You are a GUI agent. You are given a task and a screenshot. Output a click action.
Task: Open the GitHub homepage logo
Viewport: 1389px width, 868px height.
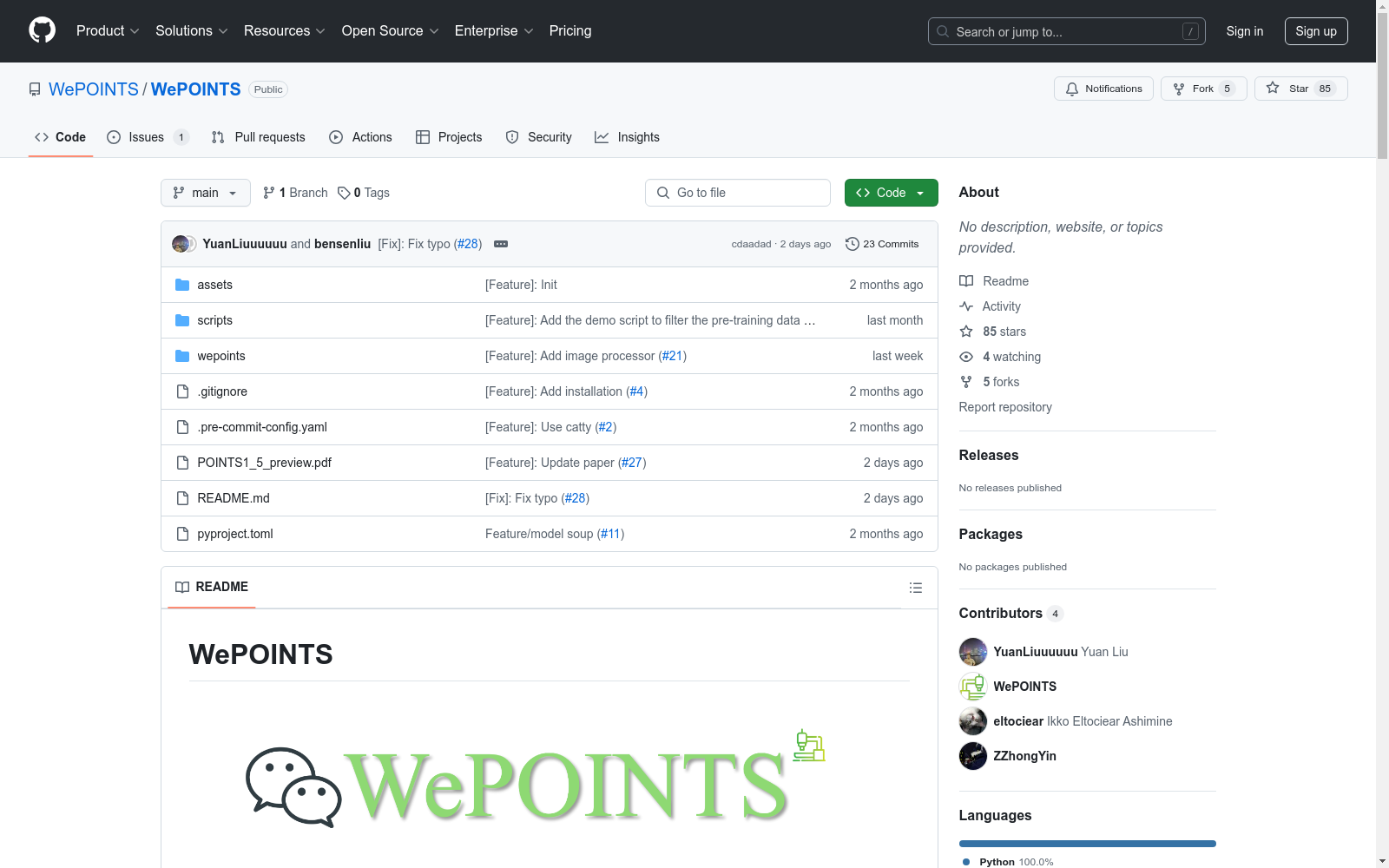(x=42, y=30)
